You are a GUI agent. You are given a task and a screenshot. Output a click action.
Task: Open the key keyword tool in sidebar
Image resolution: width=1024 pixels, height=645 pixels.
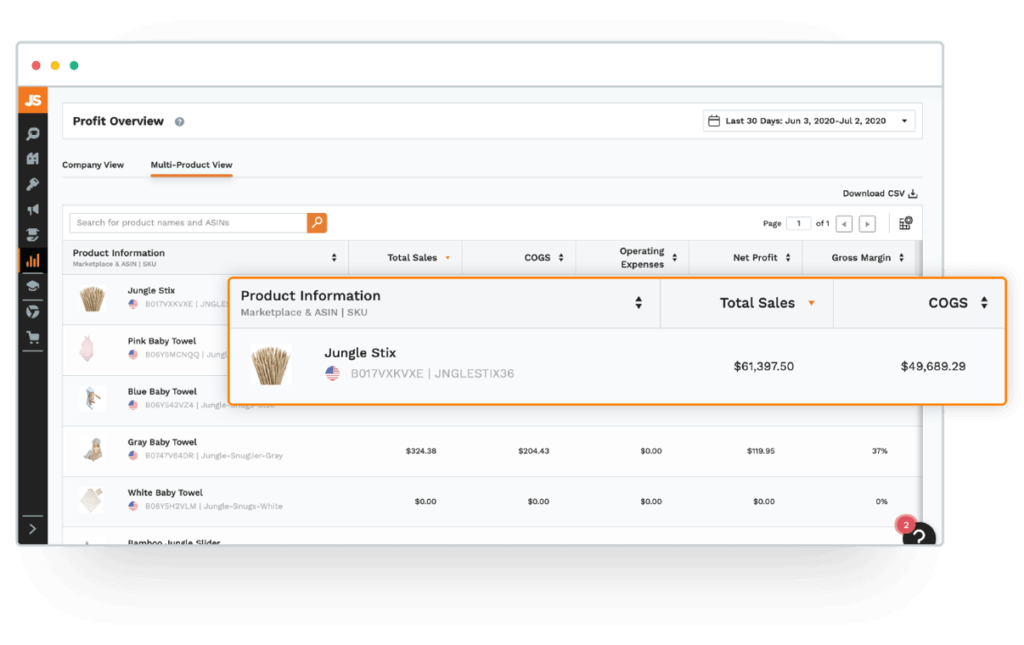(33, 184)
